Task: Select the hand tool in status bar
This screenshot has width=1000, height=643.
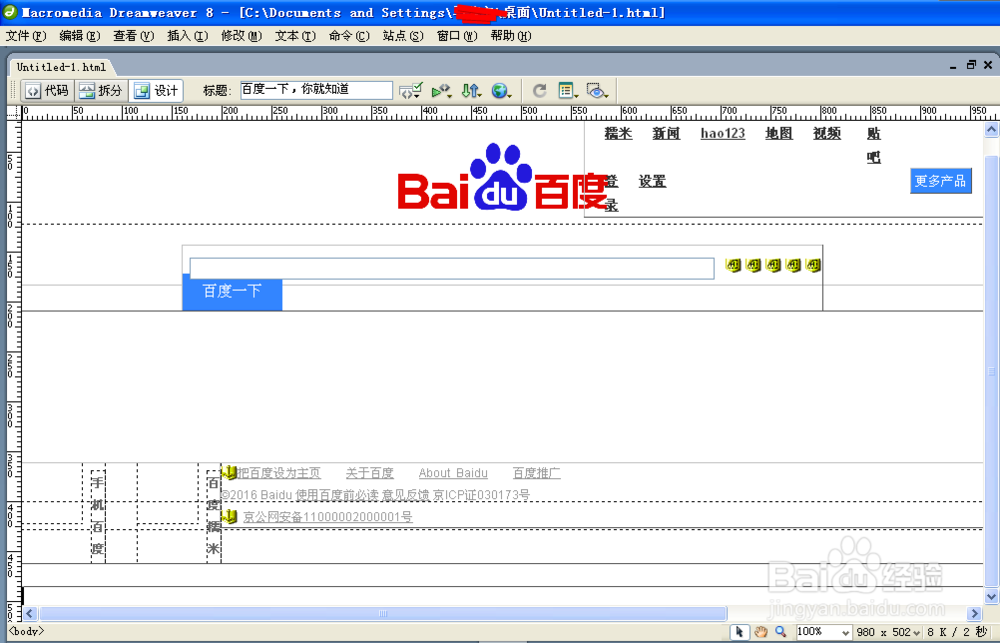Action: coord(760,632)
